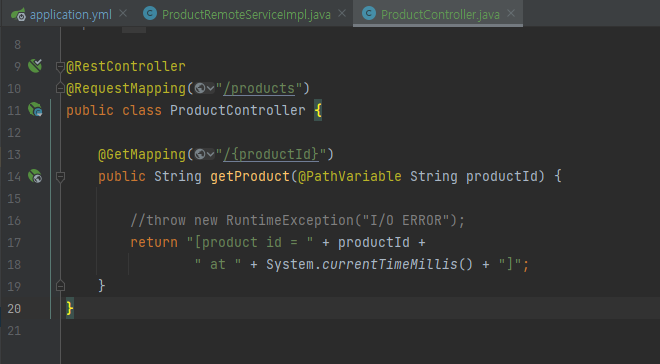Viewport: 660px width, 364px height.
Task: Click the ProductController class name
Action: pos(238,110)
